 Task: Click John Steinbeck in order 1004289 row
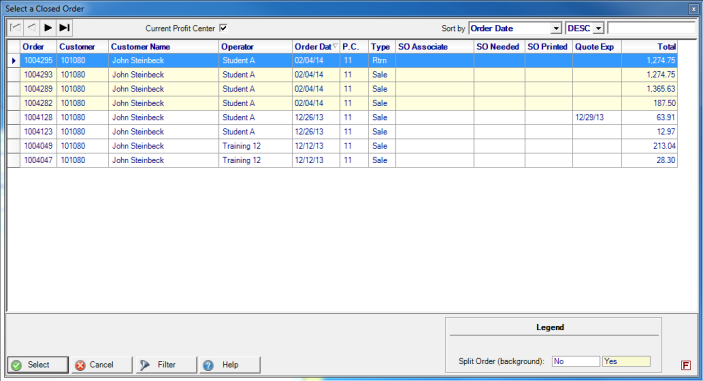[x=164, y=89]
